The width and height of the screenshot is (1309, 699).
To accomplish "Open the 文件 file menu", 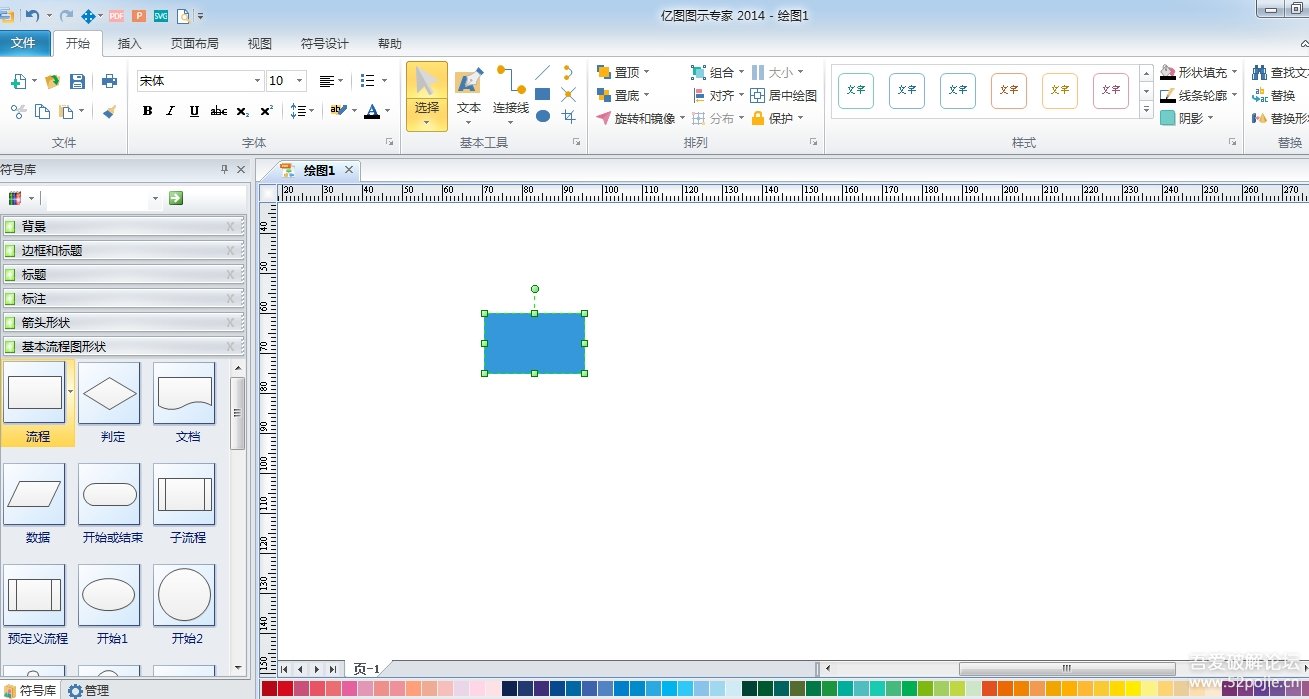I will 23,43.
